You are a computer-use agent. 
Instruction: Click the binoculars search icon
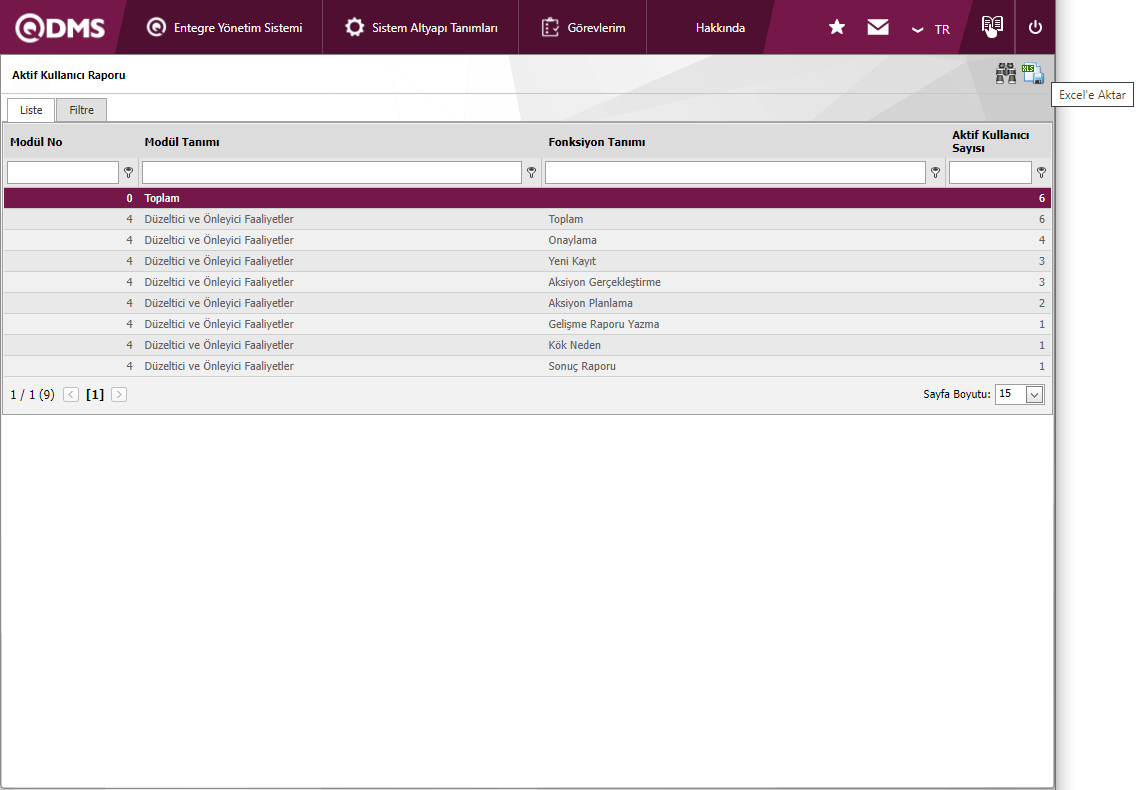[x=1005, y=74]
